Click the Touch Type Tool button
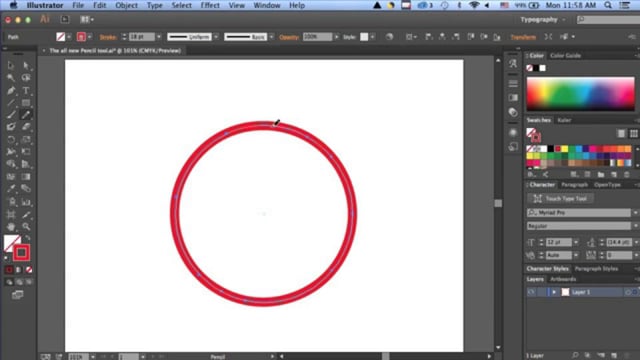Viewport: 640px width, 360px height. pos(560,199)
